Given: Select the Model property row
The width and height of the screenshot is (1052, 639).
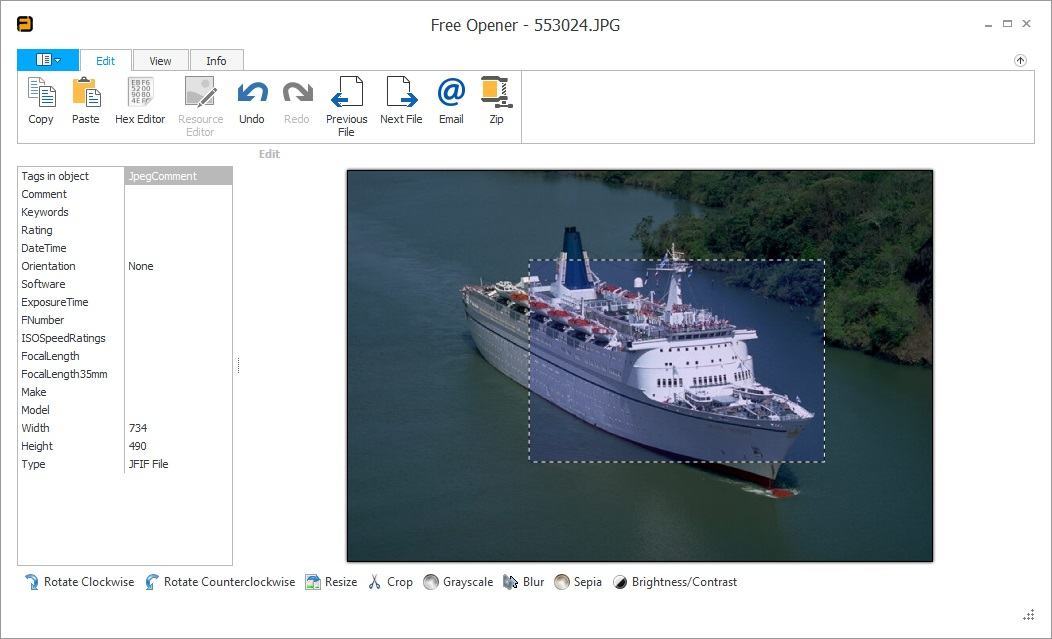Looking at the screenshot, I should [125, 410].
